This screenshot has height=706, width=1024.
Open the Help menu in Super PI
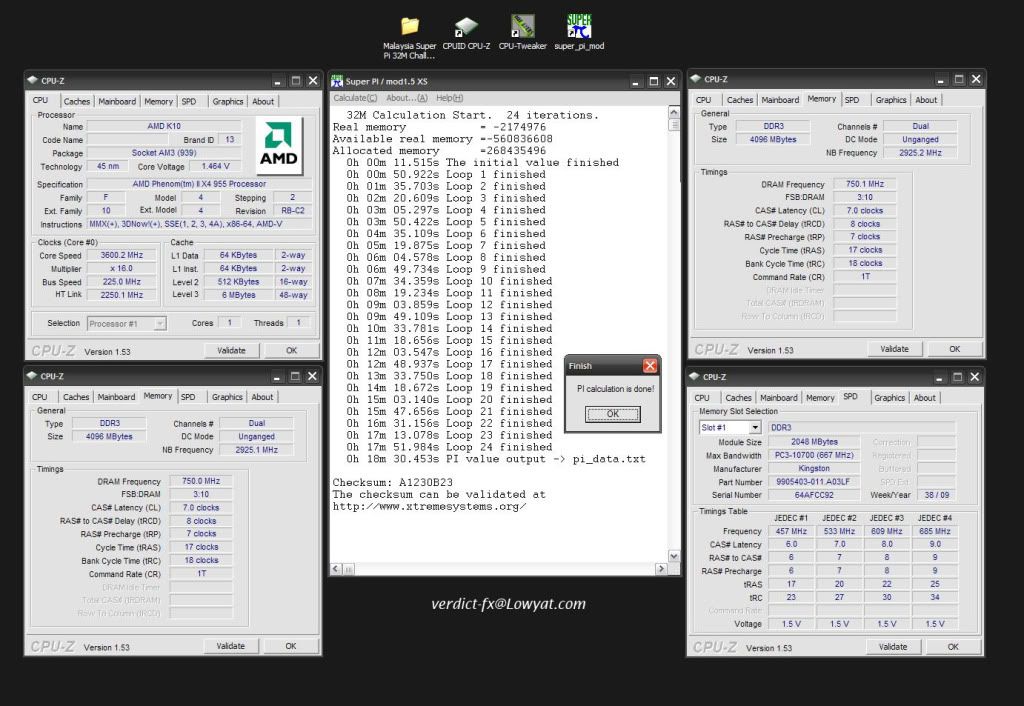pos(449,98)
